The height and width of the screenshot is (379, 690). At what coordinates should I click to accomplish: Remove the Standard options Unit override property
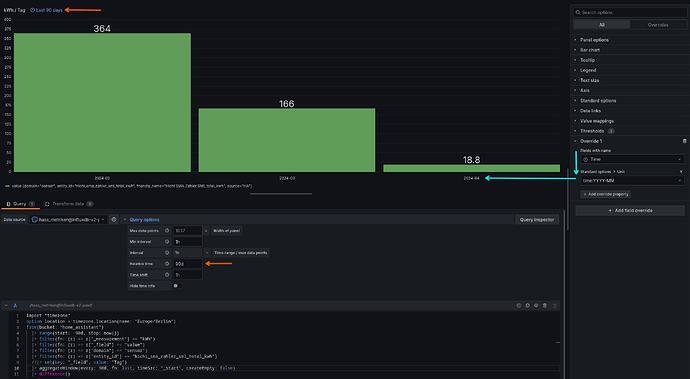pos(681,172)
